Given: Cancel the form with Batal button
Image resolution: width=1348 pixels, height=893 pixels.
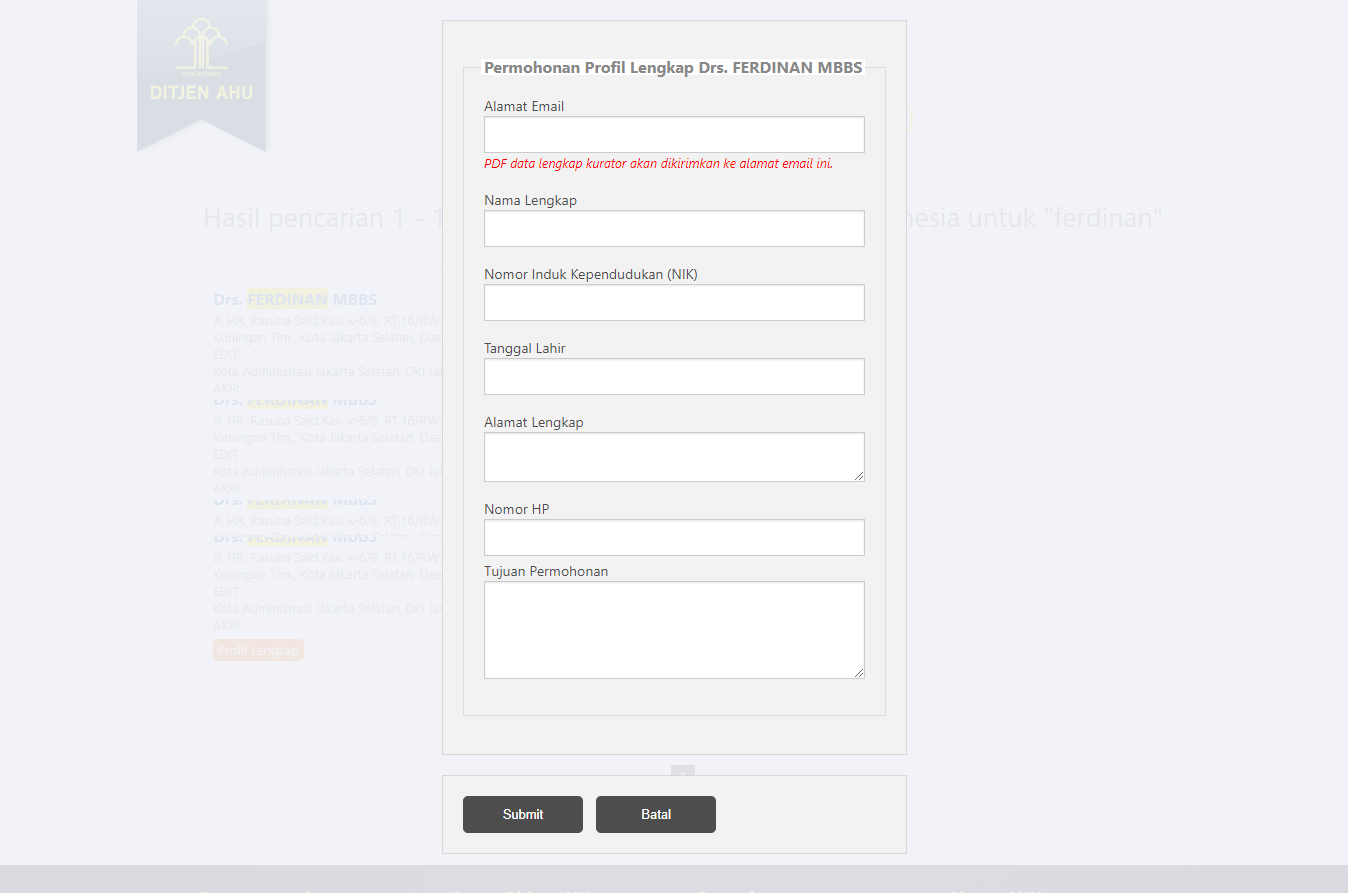Looking at the screenshot, I should coord(656,815).
